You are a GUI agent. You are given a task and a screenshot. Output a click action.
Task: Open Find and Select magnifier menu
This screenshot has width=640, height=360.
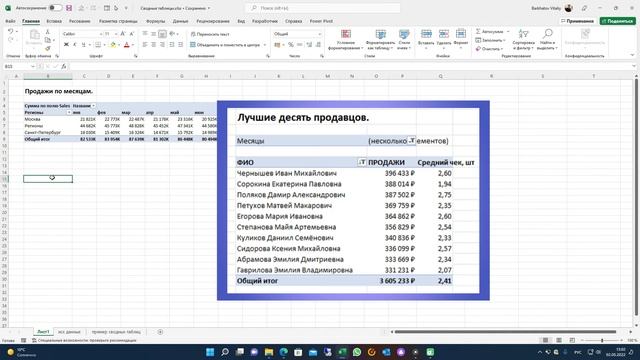point(547,40)
